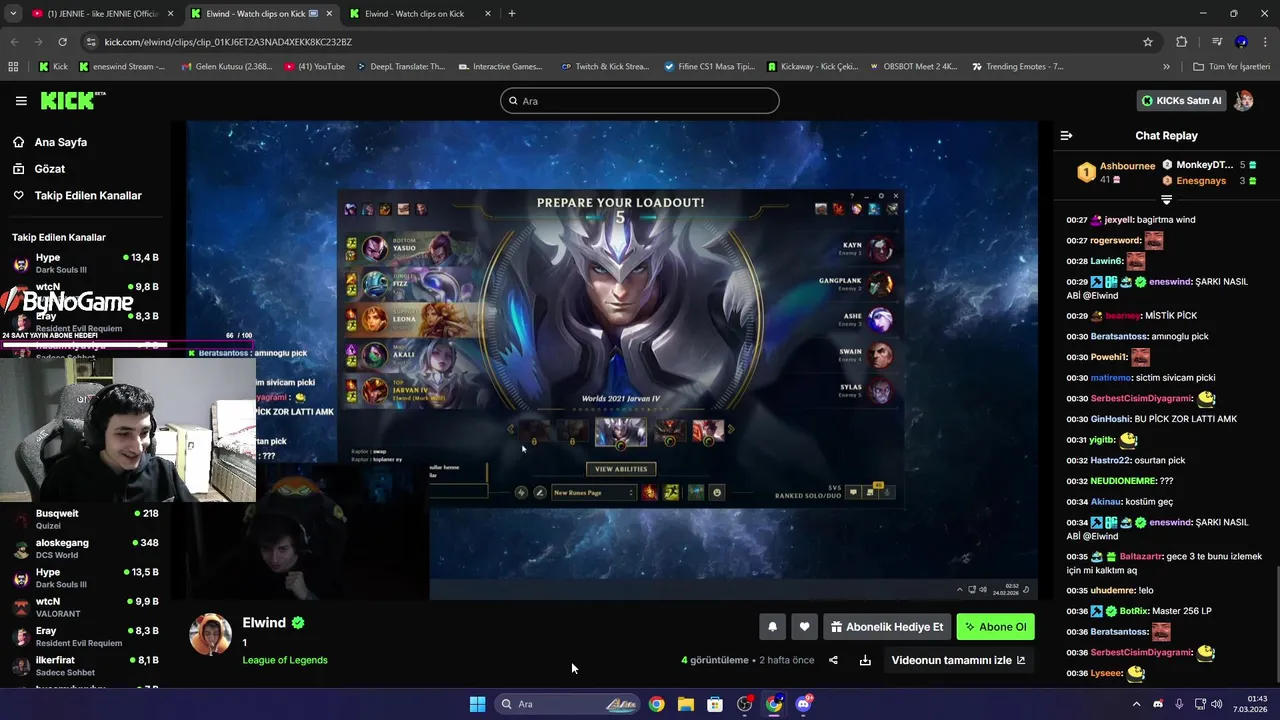1280x720 pixels.
Task: Open Gözat in the sidebar
Action: [x=50, y=169]
